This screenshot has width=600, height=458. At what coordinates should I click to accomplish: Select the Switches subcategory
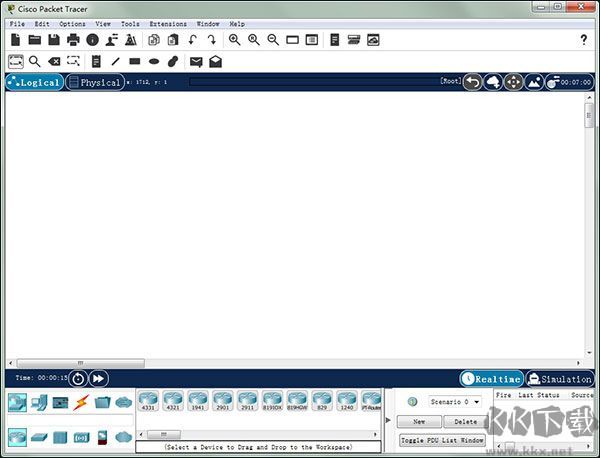click(x=39, y=437)
